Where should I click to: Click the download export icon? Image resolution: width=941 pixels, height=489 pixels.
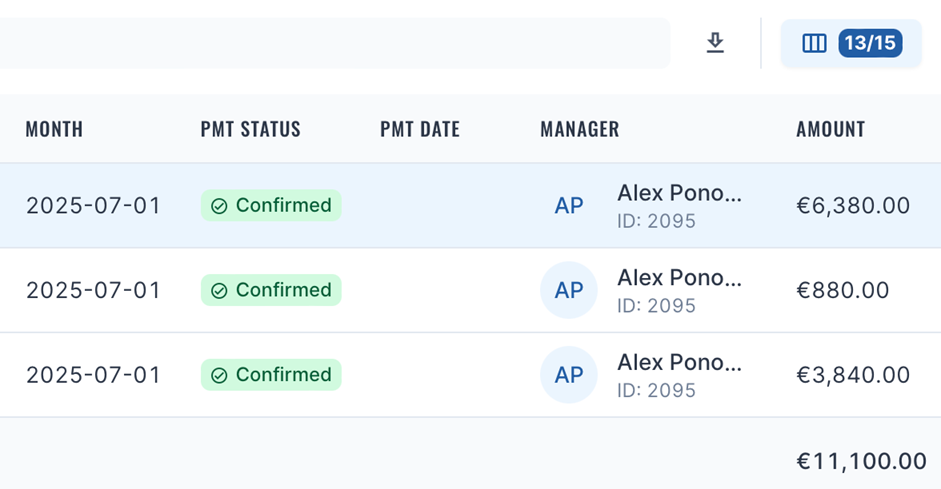(715, 43)
